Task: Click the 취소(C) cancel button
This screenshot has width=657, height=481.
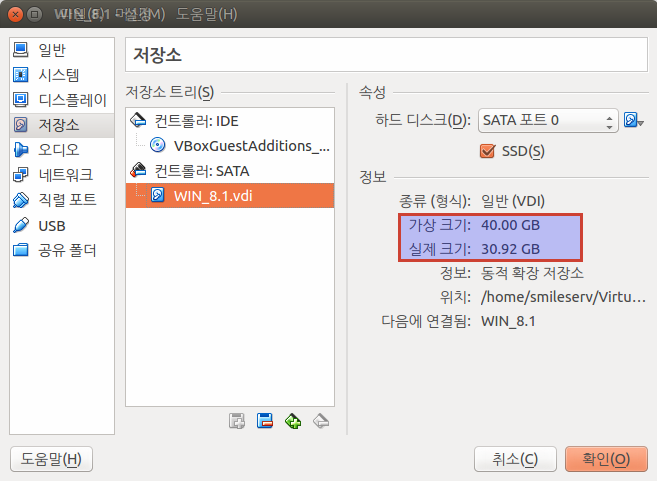Action: pyautogui.click(x=515, y=459)
